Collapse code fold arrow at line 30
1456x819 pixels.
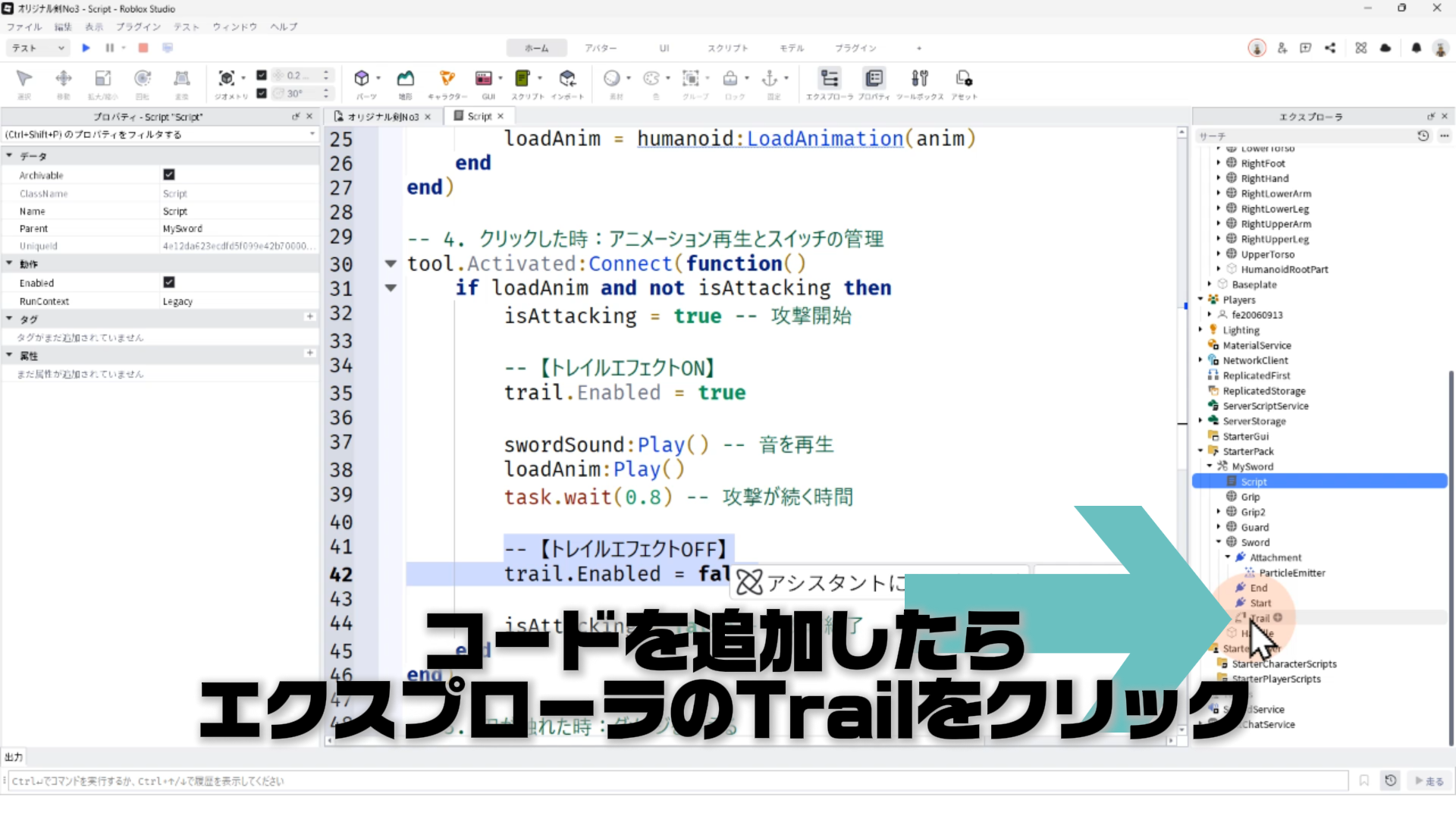pyautogui.click(x=391, y=264)
